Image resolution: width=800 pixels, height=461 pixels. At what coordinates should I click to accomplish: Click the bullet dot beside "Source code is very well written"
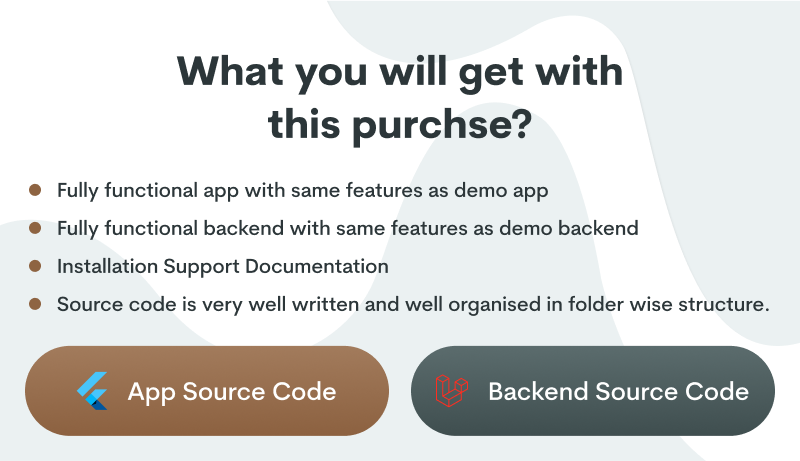tap(36, 305)
